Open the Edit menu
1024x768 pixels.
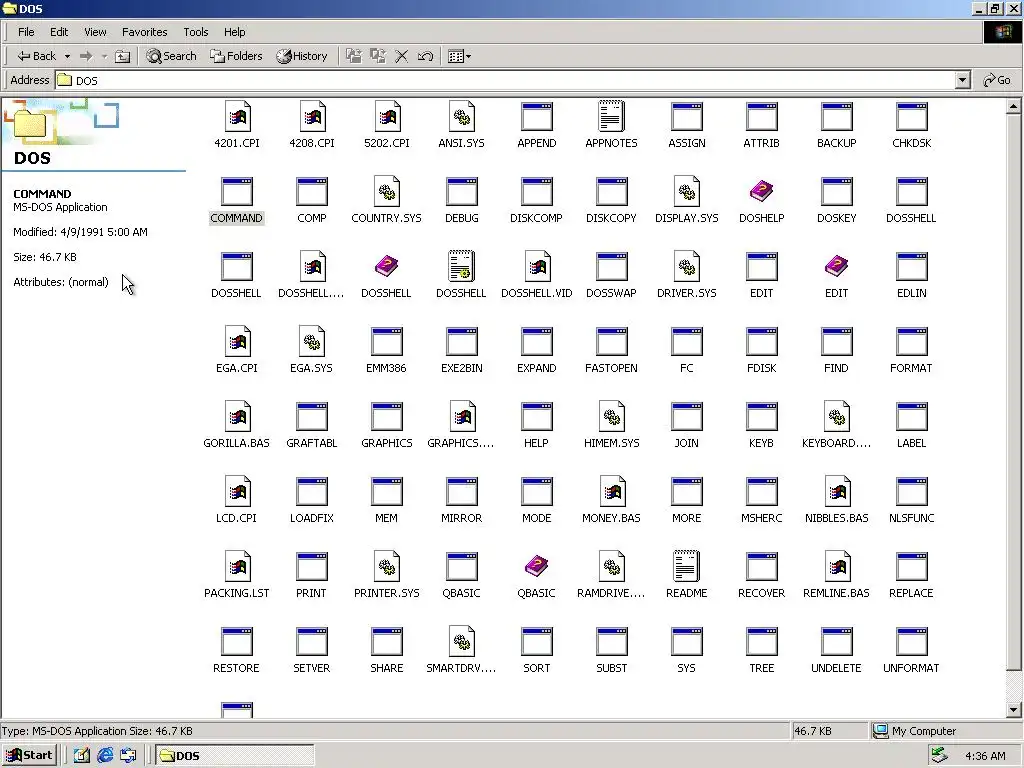[59, 32]
